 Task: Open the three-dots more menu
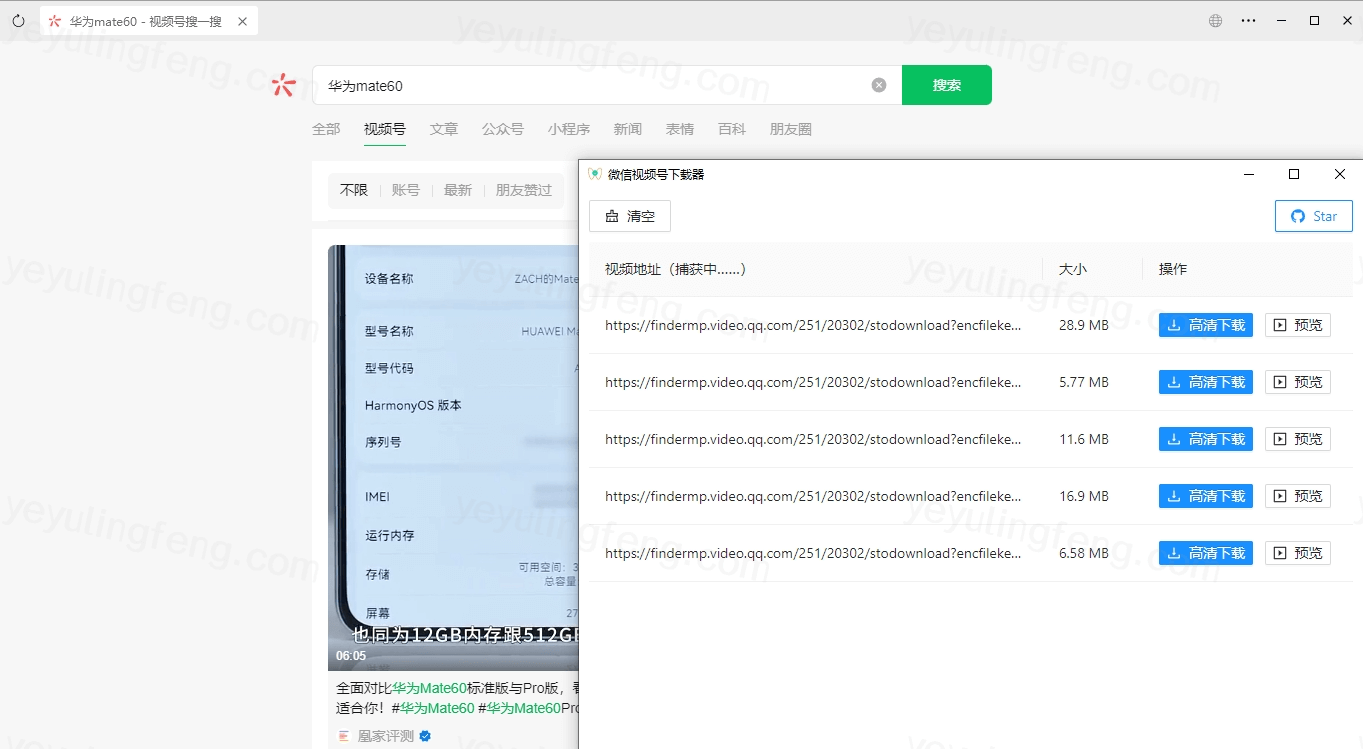pyautogui.click(x=1248, y=20)
